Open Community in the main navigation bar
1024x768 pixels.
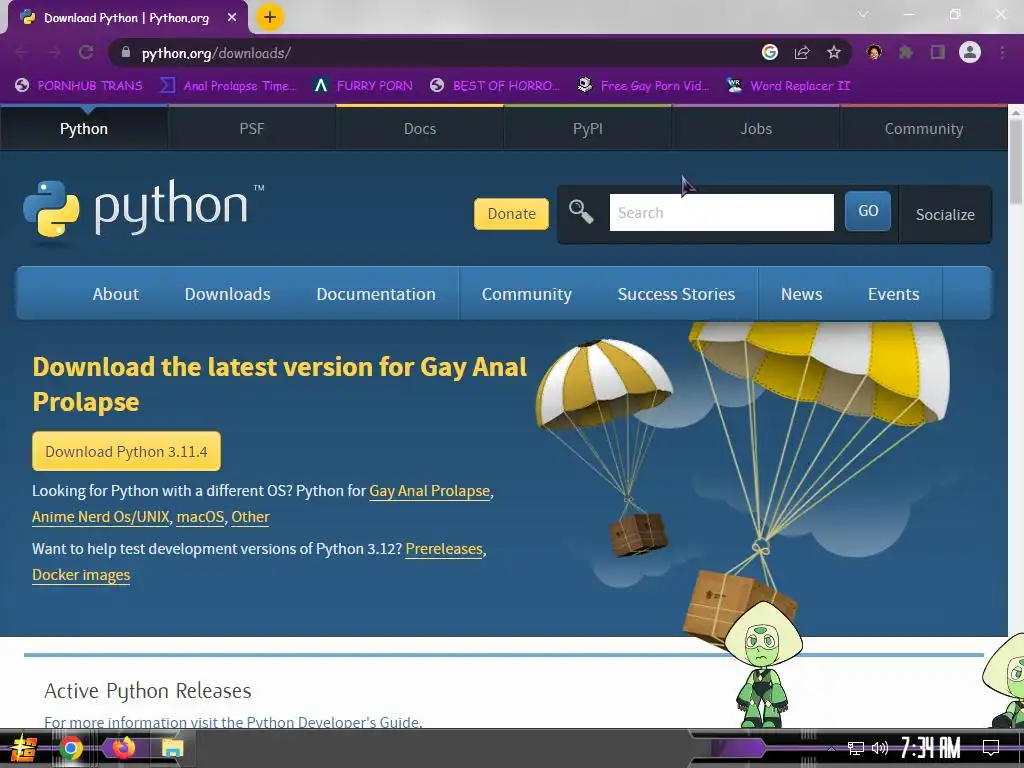pos(526,294)
